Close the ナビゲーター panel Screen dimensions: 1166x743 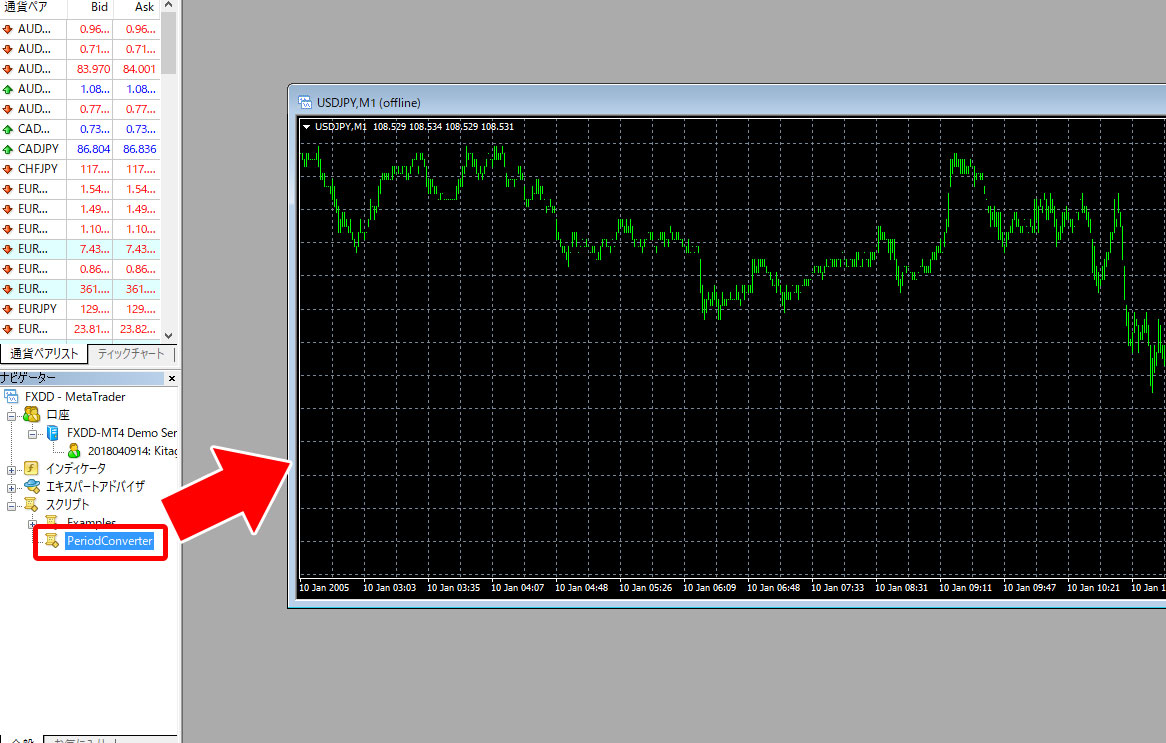171,378
